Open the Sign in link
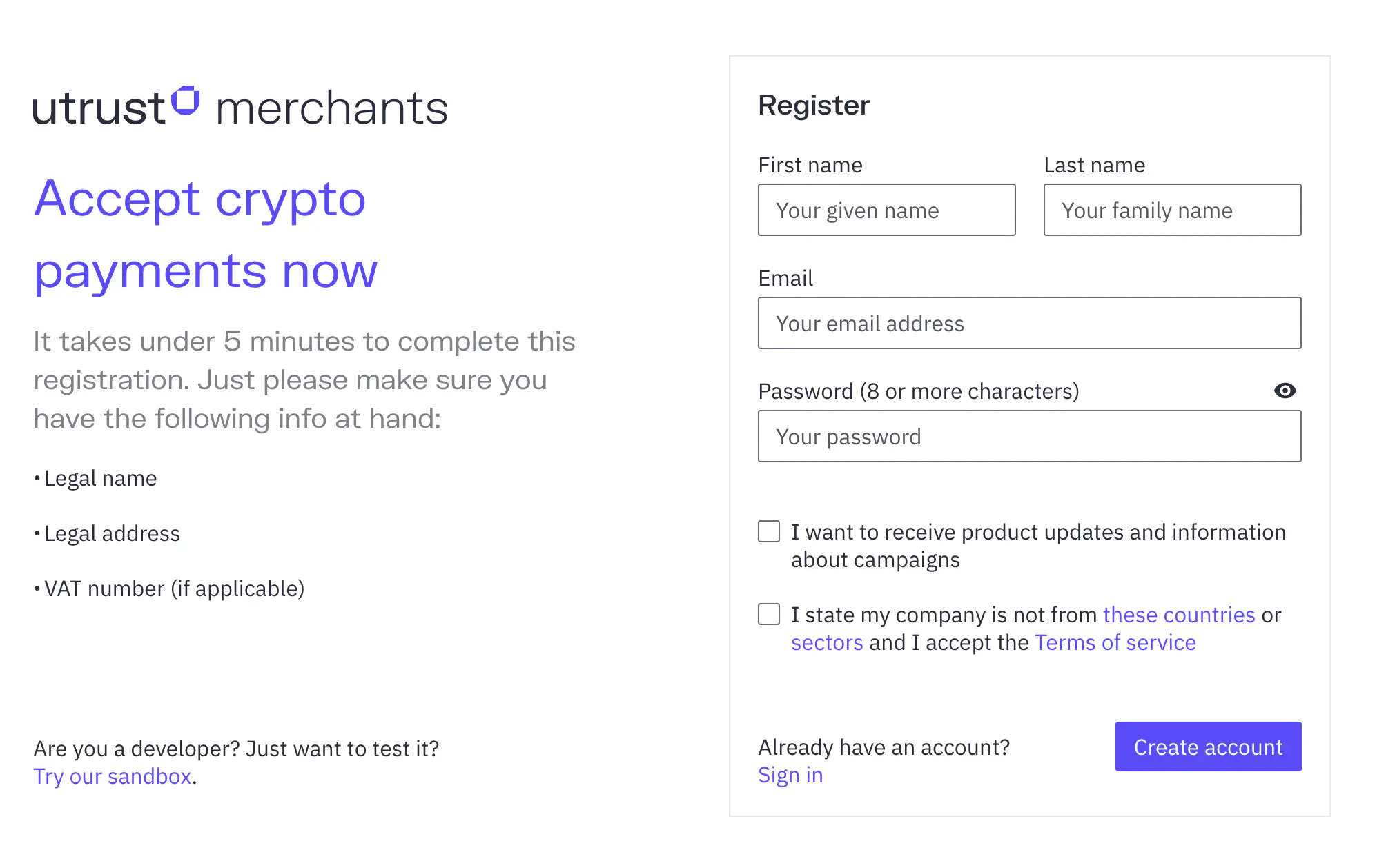The height and width of the screenshot is (868, 1386). click(x=790, y=775)
